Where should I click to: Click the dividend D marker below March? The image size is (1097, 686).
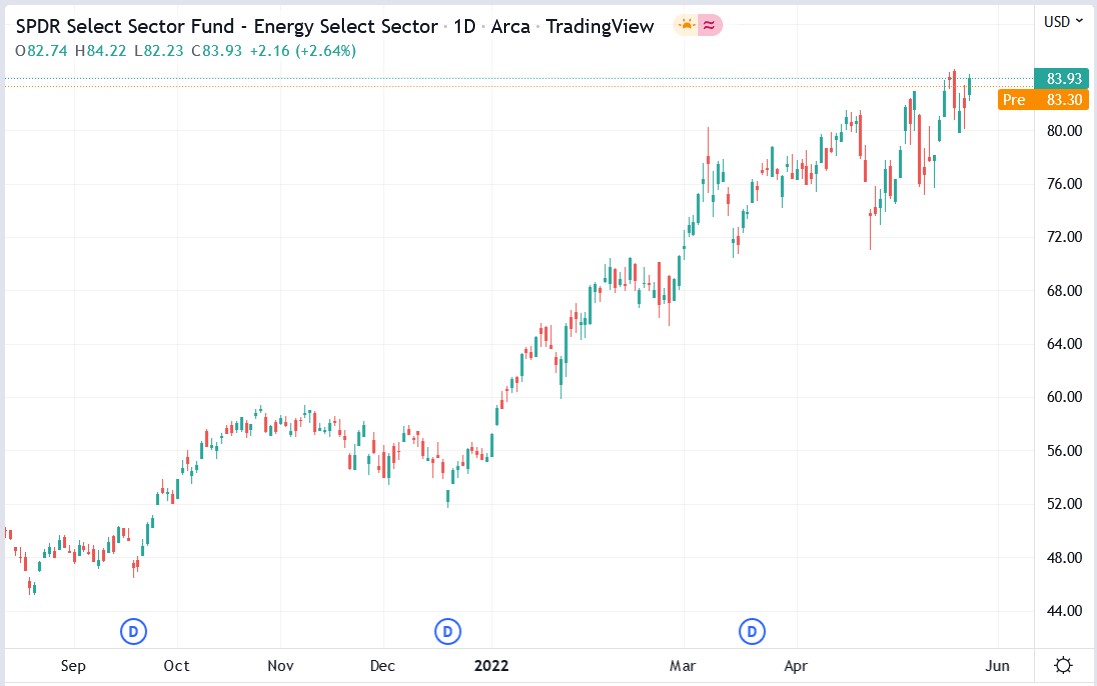[751, 631]
